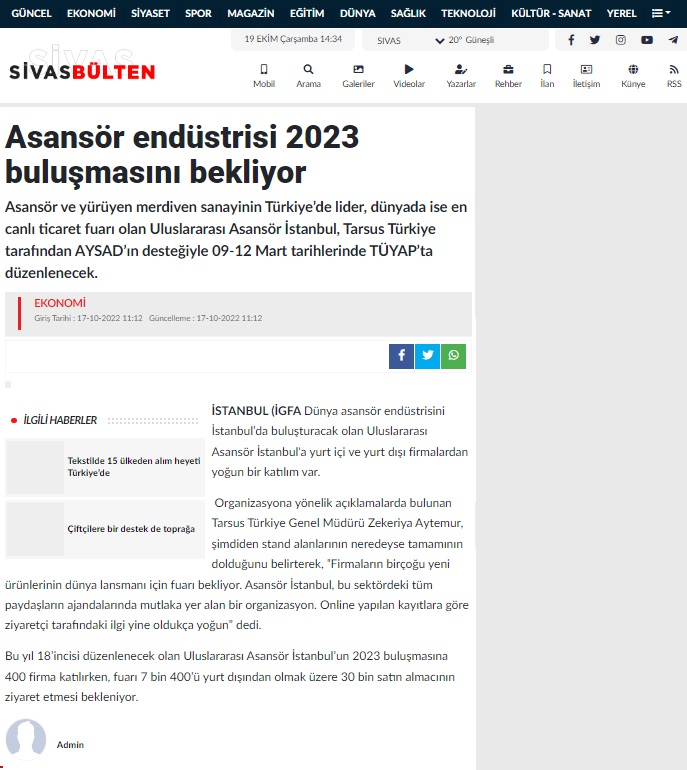Share article on WhatsApp
The width and height of the screenshot is (687, 770).
[x=453, y=356]
